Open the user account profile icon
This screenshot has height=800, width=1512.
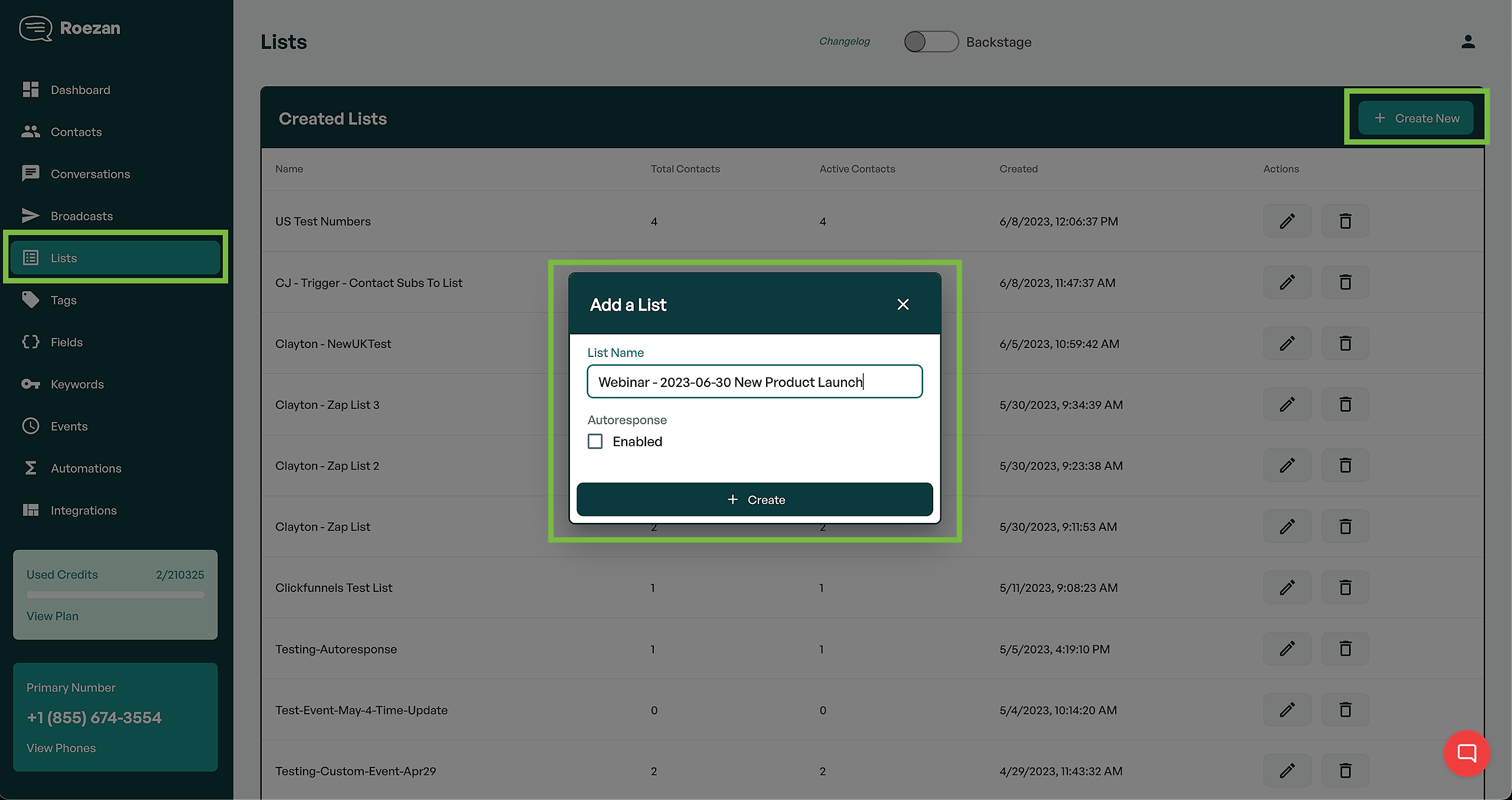(1468, 42)
